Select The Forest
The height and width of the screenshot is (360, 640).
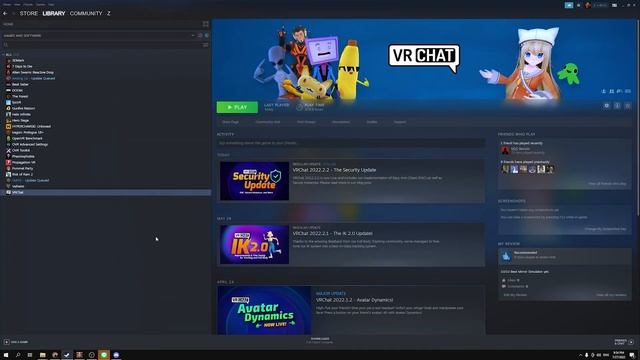pyautogui.click(x=20, y=96)
